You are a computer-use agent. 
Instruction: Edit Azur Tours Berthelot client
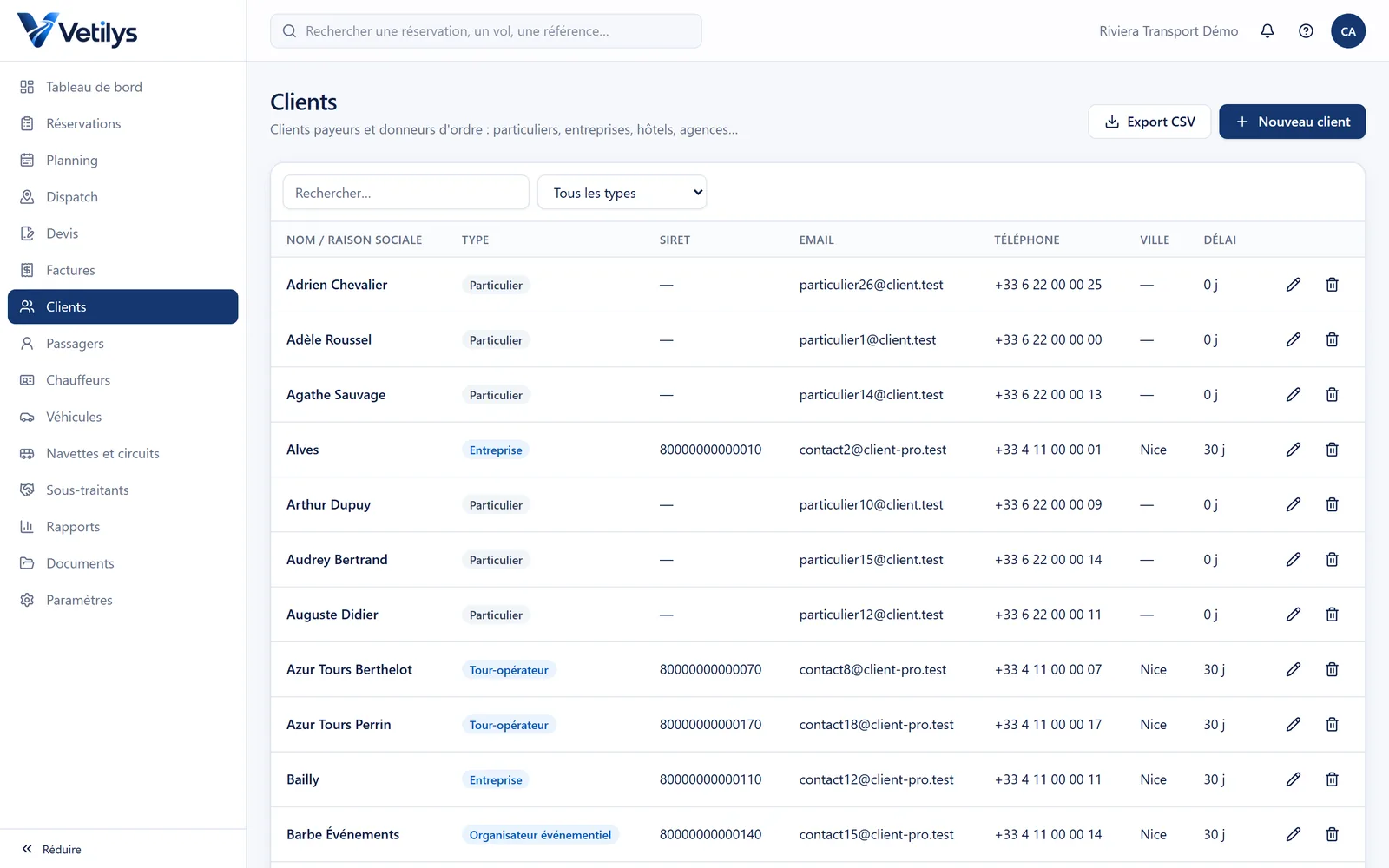[1294, 669]
